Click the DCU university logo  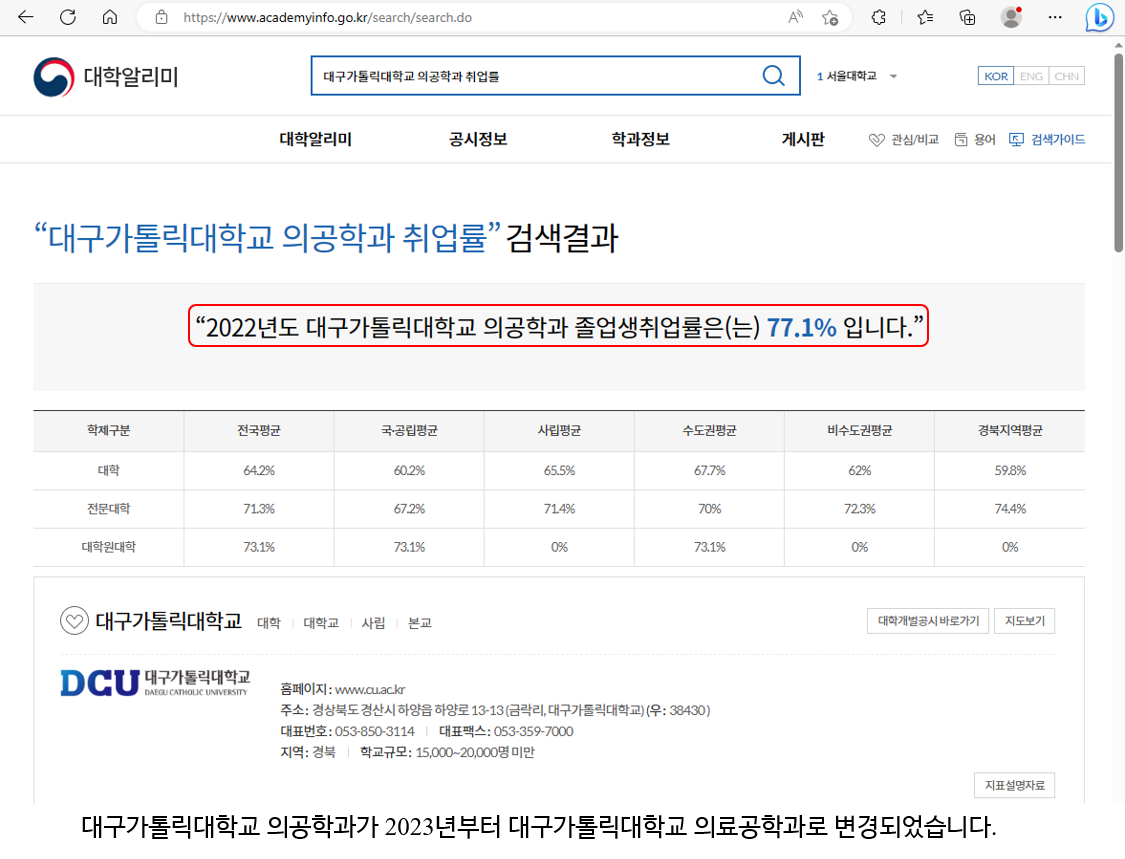point(155,682)
